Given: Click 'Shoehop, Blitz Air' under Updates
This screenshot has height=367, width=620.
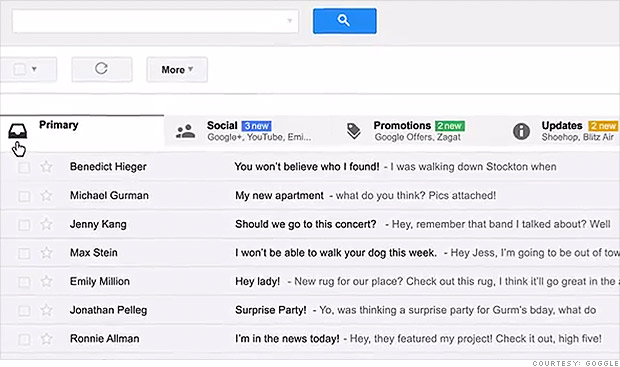Looking at the screenshot, I should pos(578,137).
